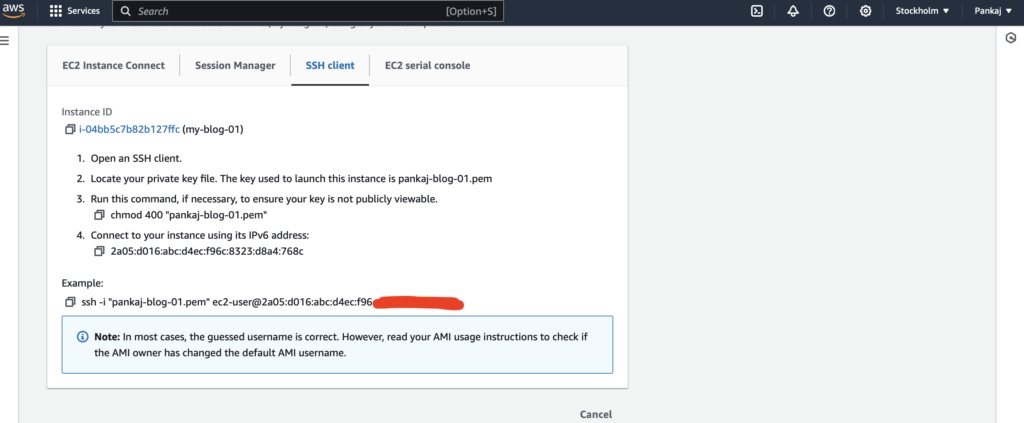Click the Cancel button
This screenshot has width=1024, height=423.
[596, 414]
